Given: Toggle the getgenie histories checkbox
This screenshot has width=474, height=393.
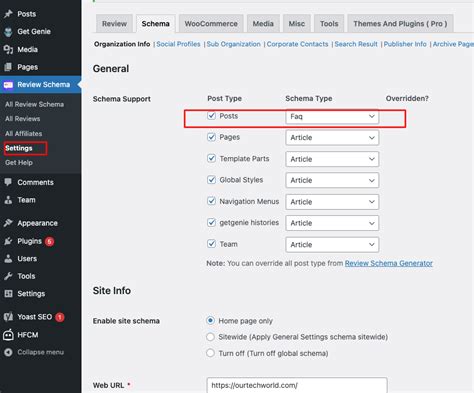Looking at the screenshot, I should tap(211, 222).
